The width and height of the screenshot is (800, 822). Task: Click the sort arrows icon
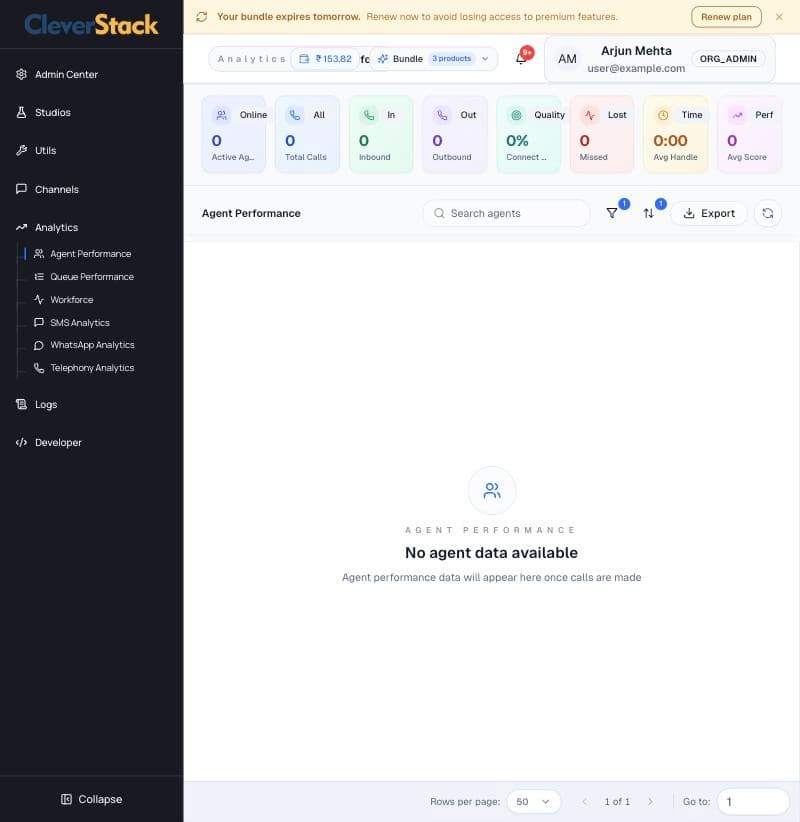[x=648, y=213]
